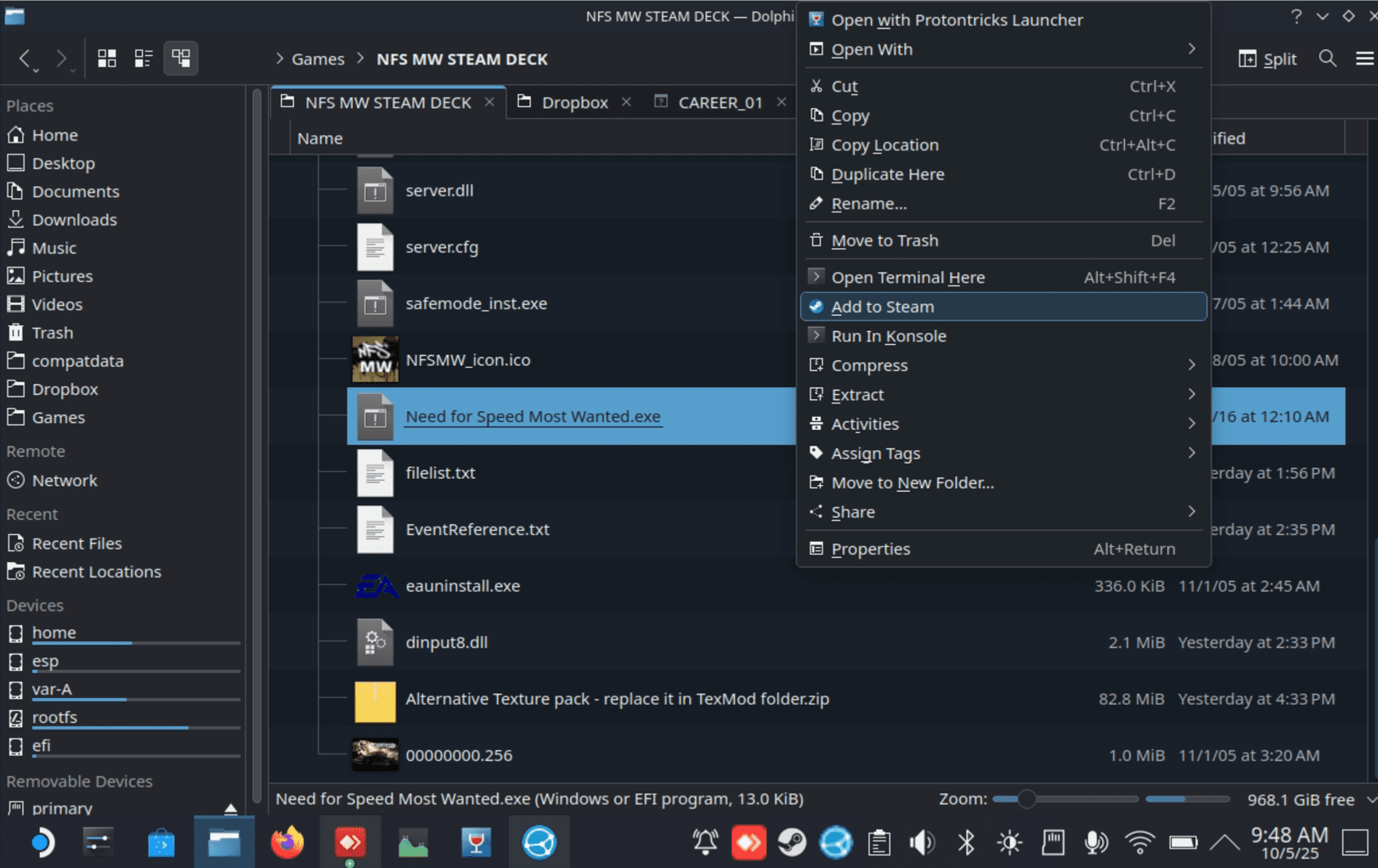Open the hamburger menu icon
Screen dimensions: 1378x868
click(1364, 58)
